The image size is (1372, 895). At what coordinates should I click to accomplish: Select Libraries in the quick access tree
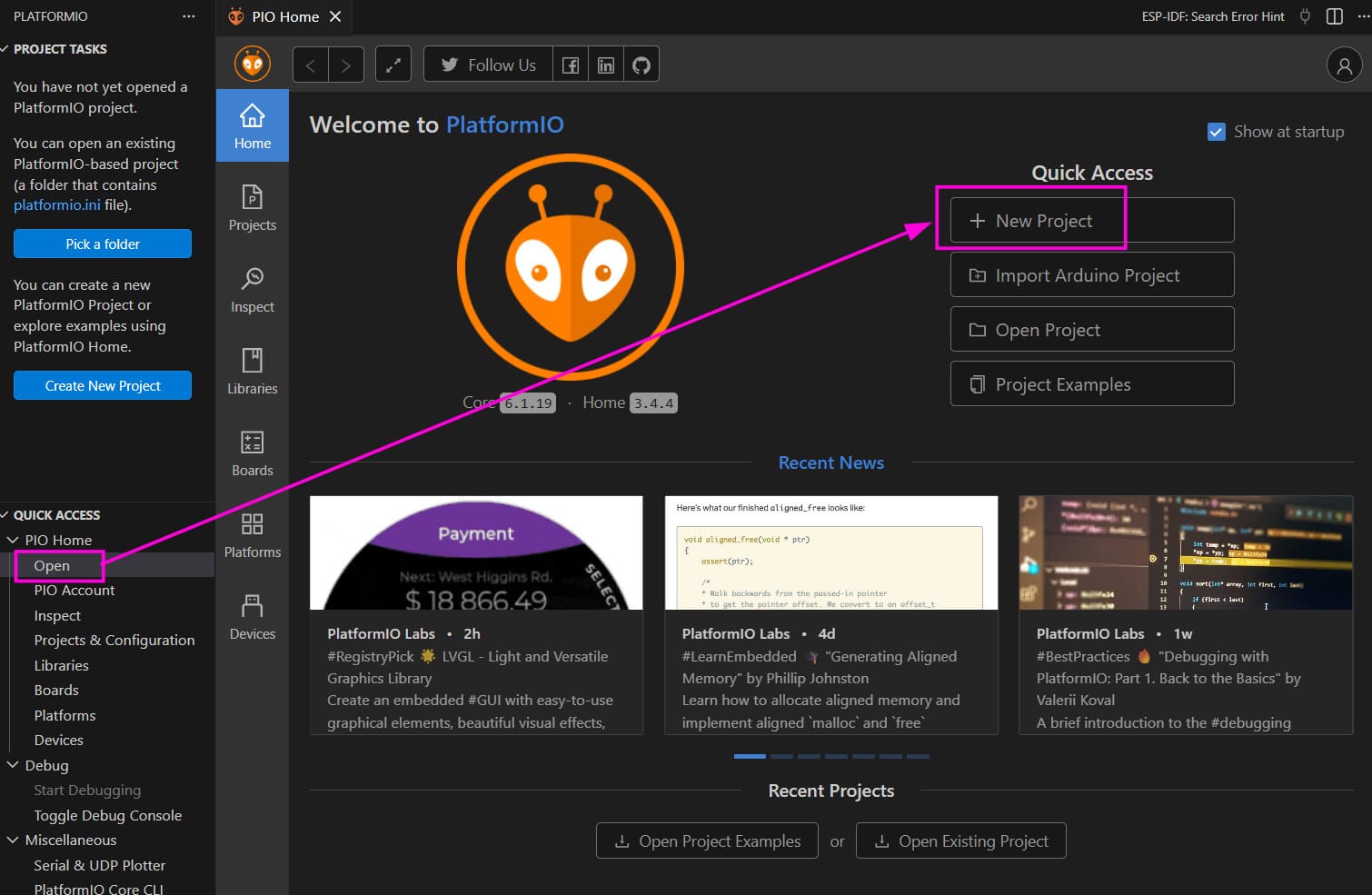(61, 665)
